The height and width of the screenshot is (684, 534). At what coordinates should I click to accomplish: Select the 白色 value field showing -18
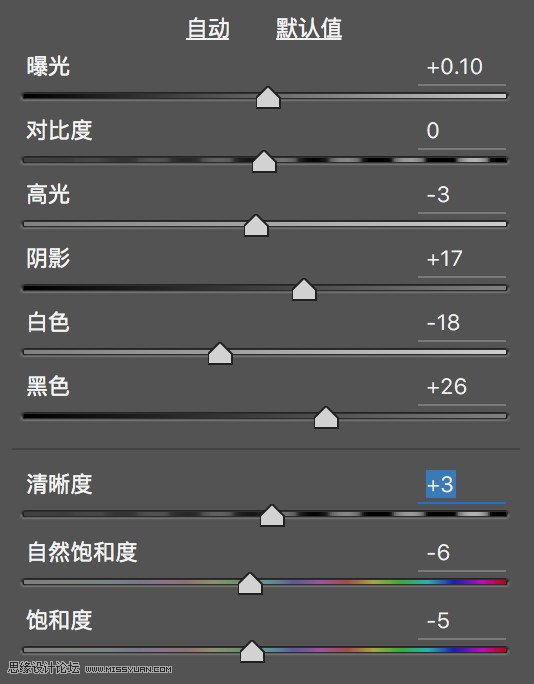462,323
